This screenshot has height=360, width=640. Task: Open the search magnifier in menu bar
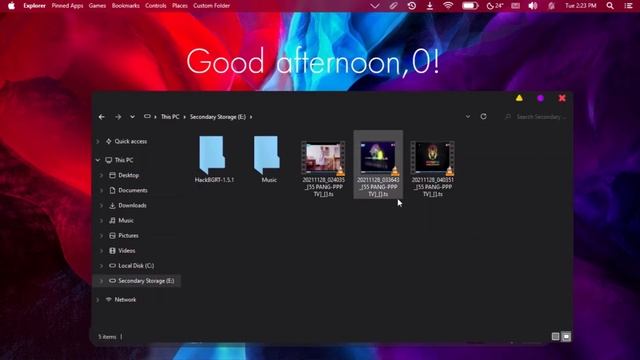610,6
